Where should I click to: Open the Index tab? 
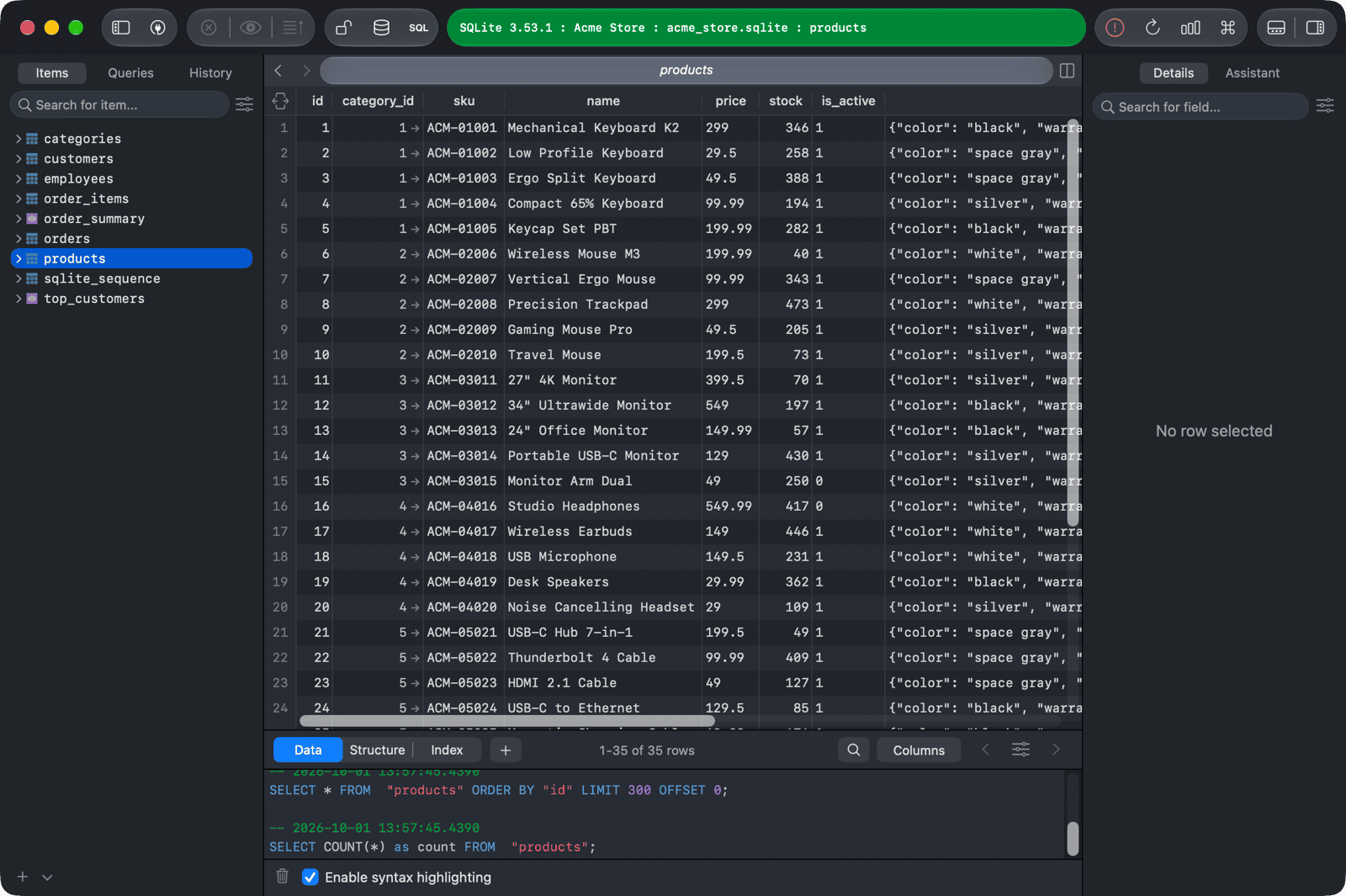tap(447, 750)
